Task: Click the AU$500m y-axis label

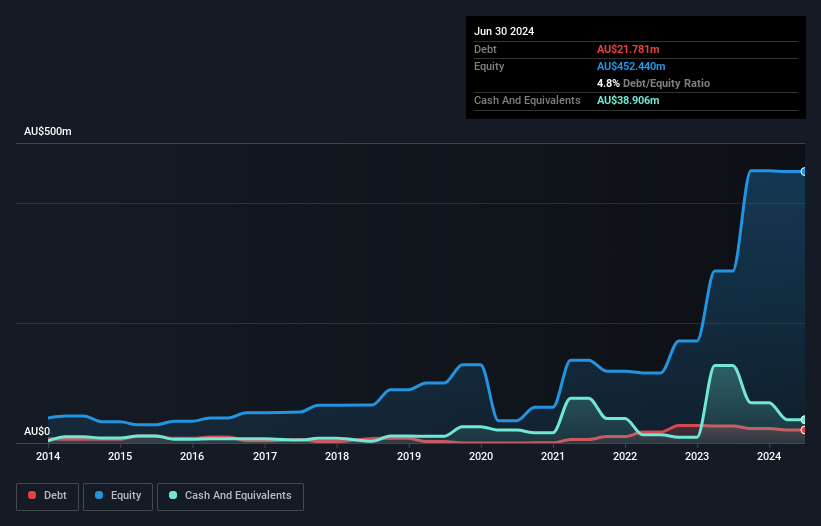Action: pos(48,131)
